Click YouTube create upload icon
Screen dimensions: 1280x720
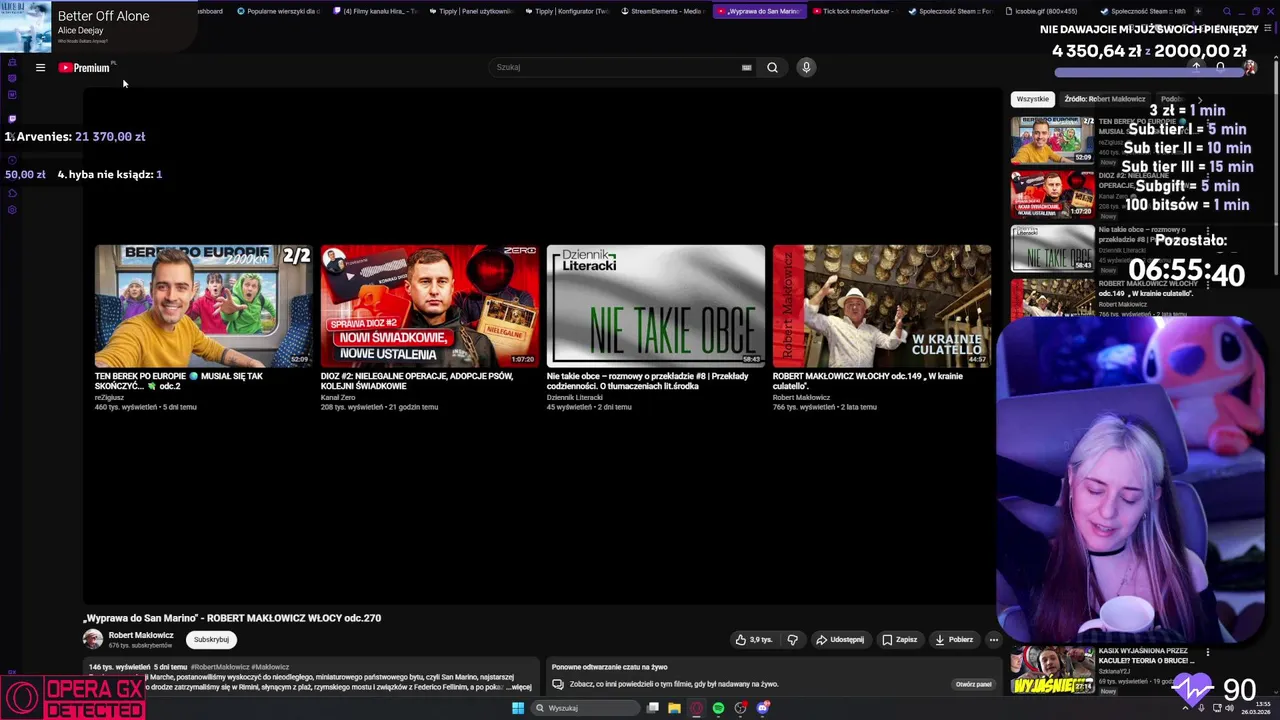[1196, 67]
